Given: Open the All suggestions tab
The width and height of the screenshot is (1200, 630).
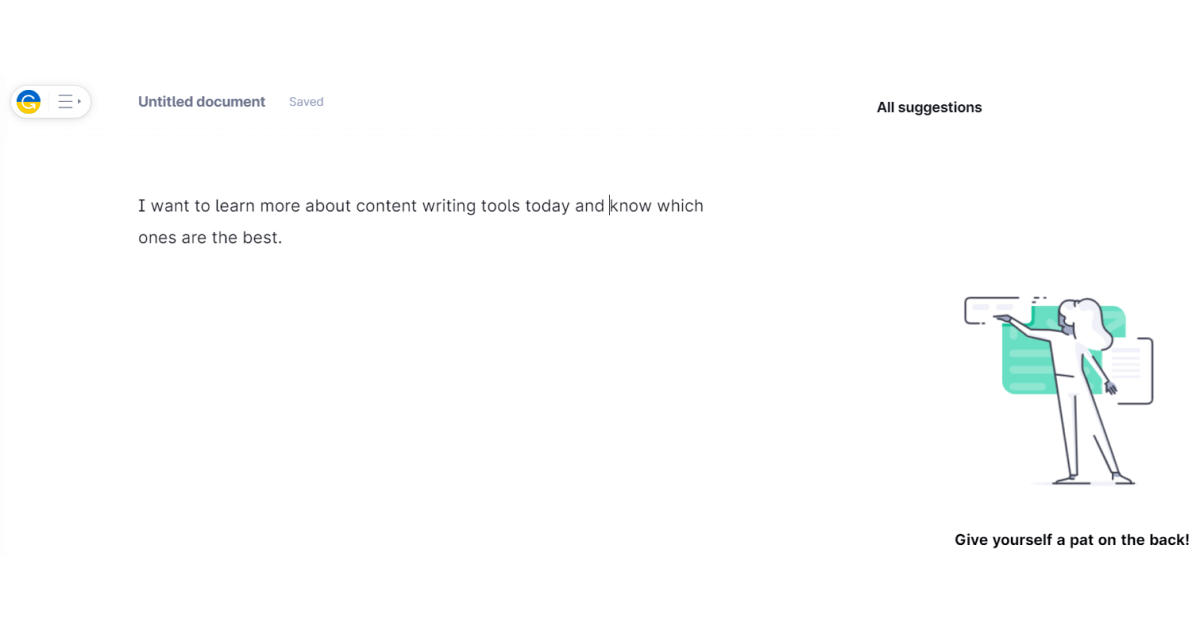Looking at the screenshot, I should pos(929,108).
